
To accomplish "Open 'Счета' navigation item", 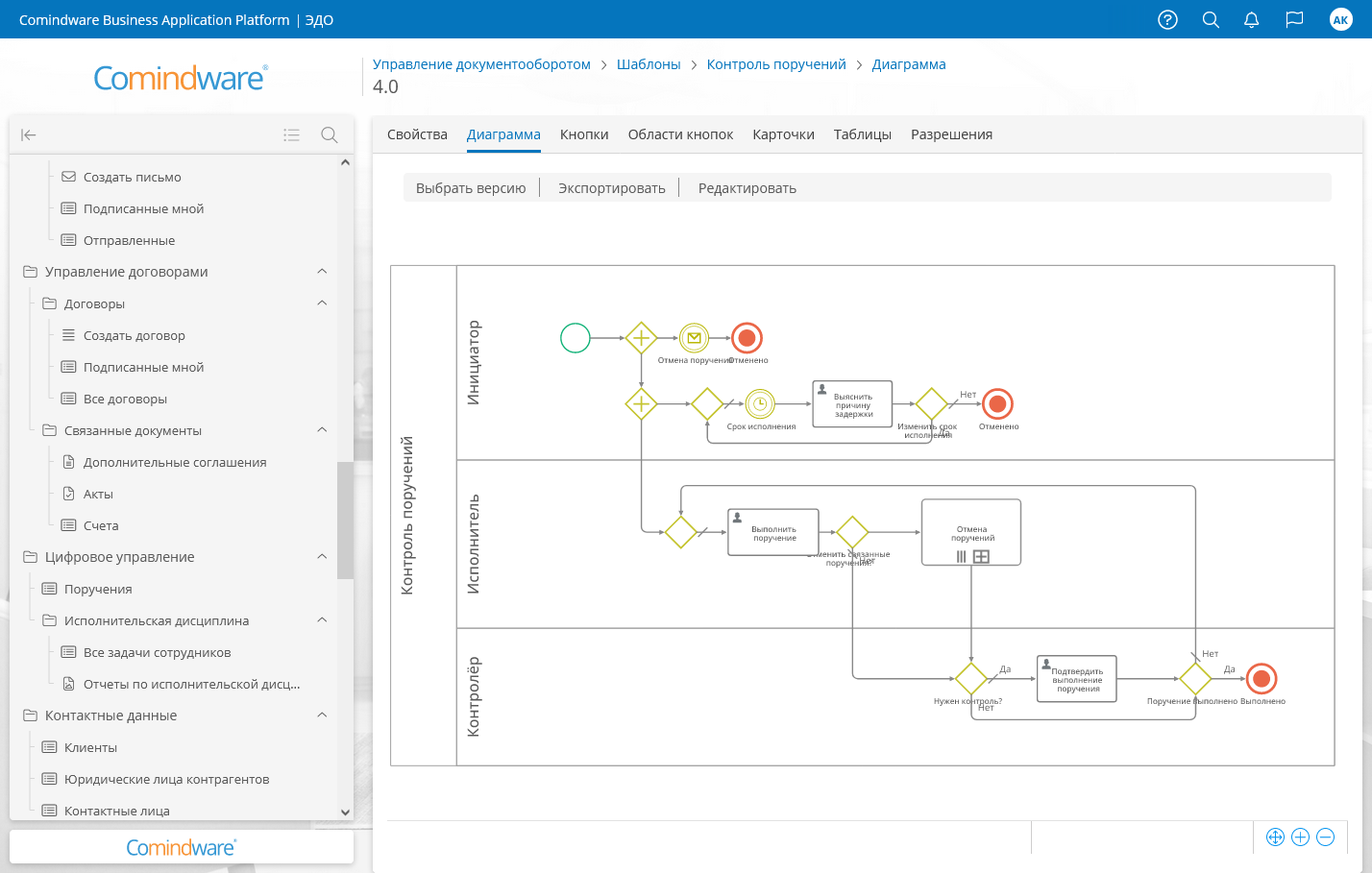I will point(101,525).
